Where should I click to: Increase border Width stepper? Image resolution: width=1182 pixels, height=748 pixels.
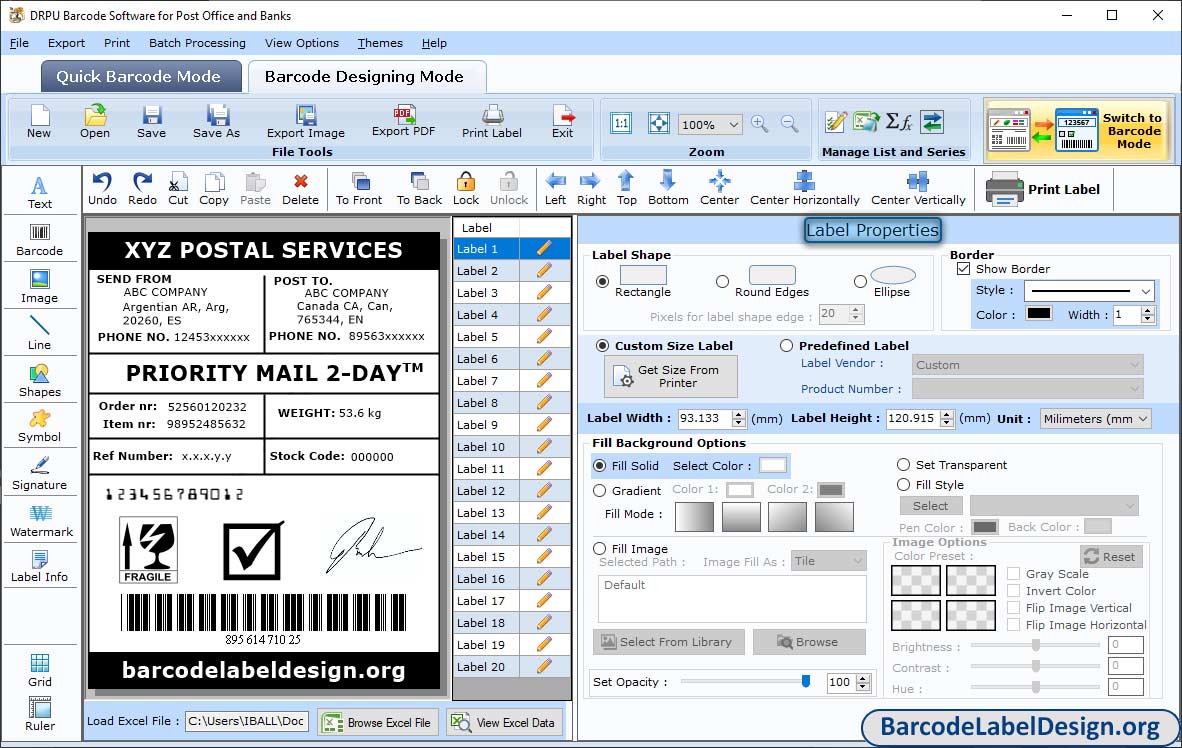[x=1147, y=310]
